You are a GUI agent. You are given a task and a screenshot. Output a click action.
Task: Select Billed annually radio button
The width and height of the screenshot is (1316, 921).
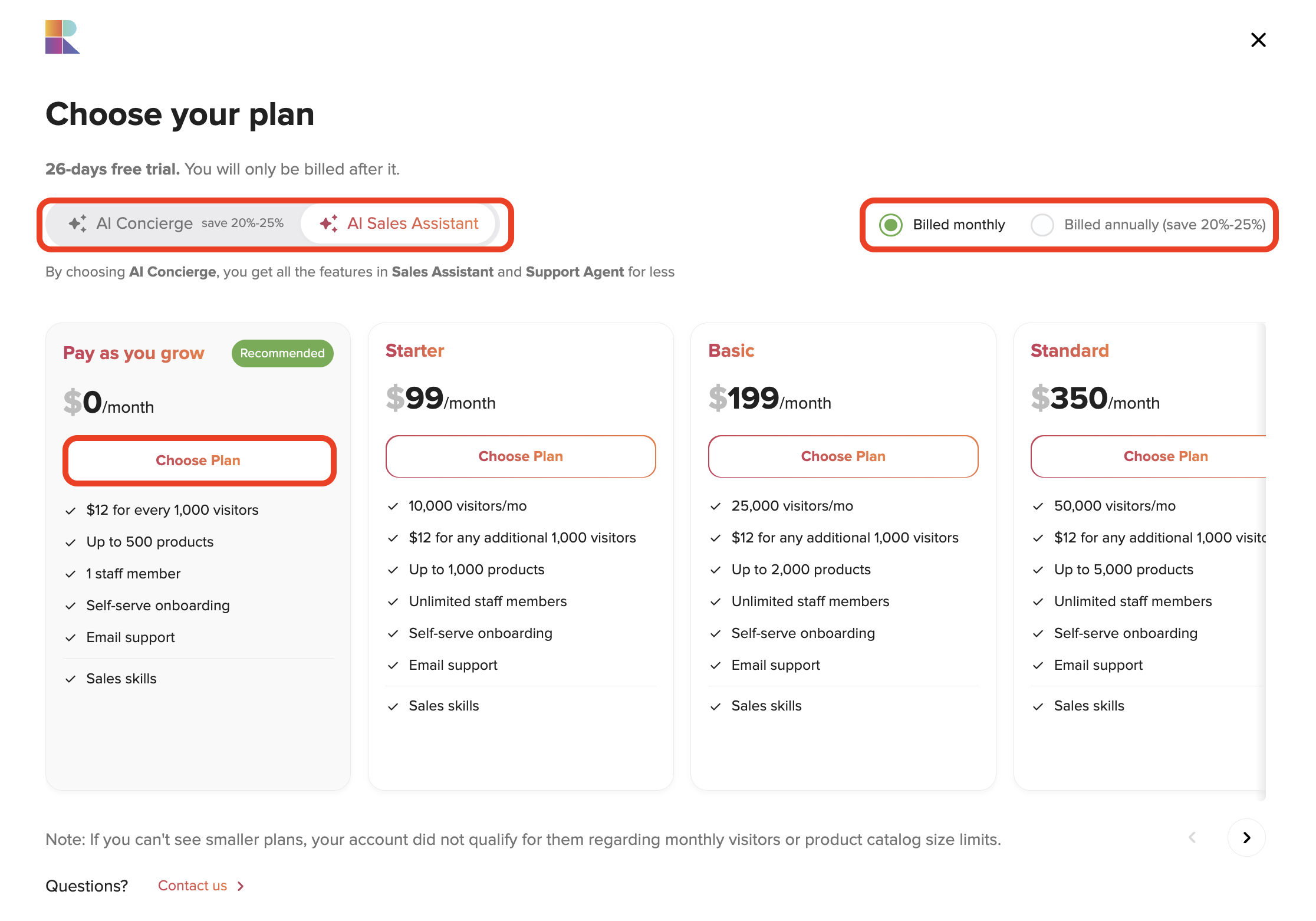(1042, 225)
